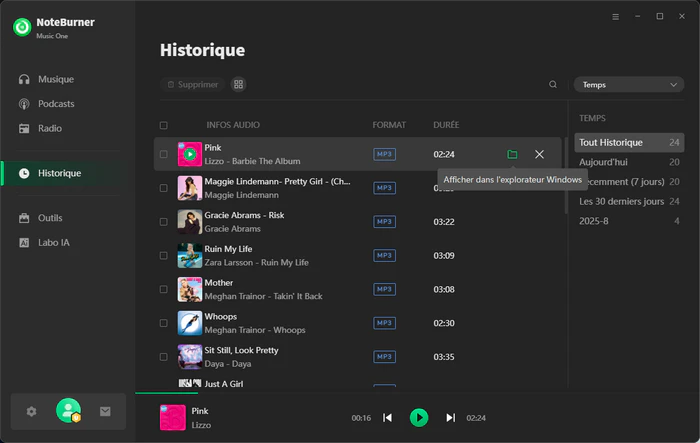
Task: Tick the select-all checkbox in the header
Action: tap(164, 125)
